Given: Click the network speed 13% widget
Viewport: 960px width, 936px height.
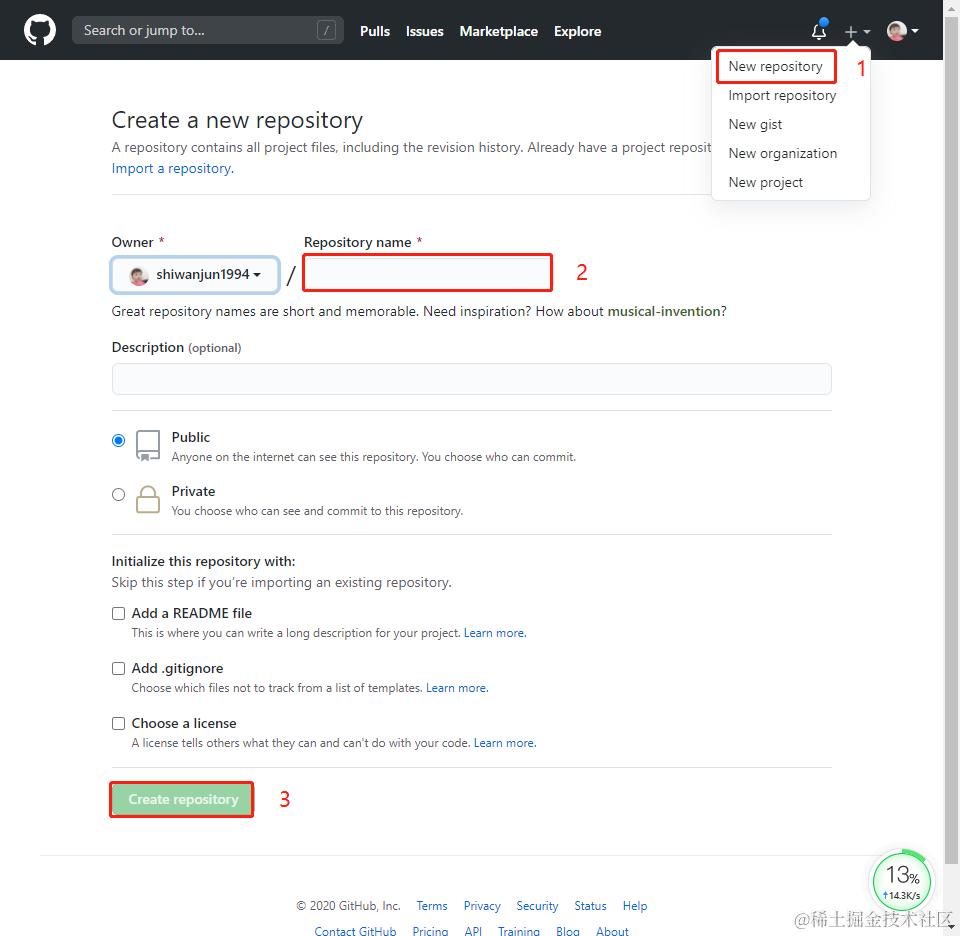Looking at the screenshot, I should (x=902, y=881).
